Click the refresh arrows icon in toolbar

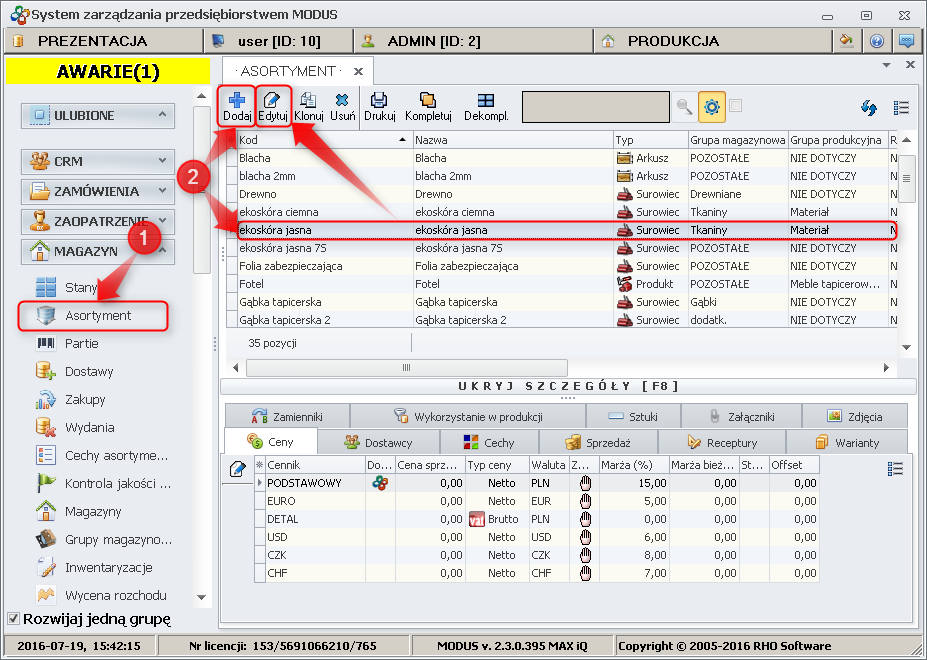(869, 108)
